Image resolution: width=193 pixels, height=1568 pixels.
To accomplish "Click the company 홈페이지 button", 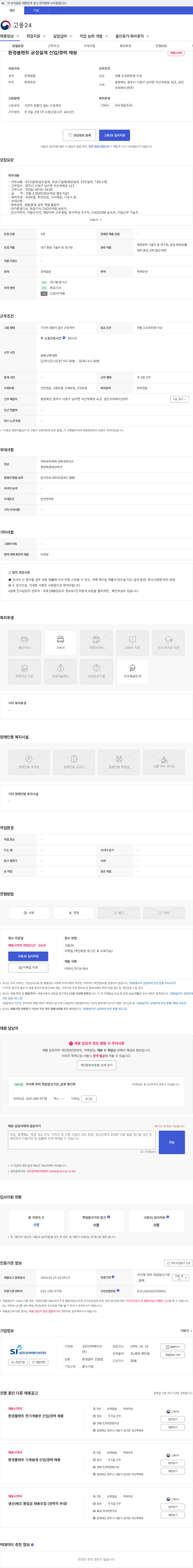I will pyautogui.click(x=173, y=1347).
